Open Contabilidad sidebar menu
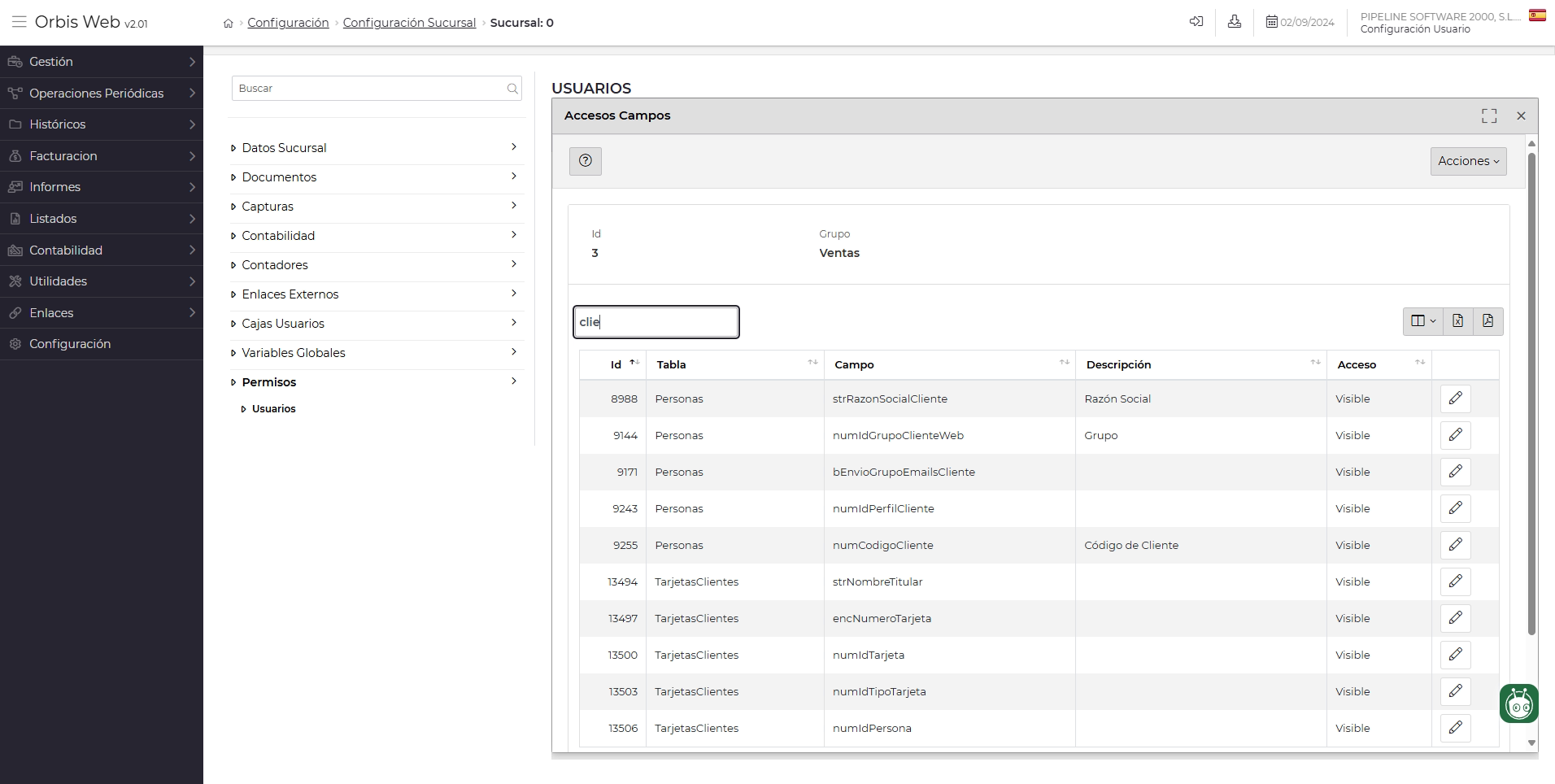Image resolution: width=1555 pixels, height=784 pixels. point(102,250)
